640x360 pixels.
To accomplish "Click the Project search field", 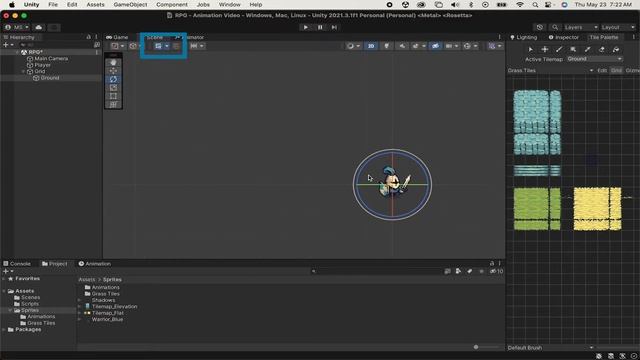I will 376,271.
